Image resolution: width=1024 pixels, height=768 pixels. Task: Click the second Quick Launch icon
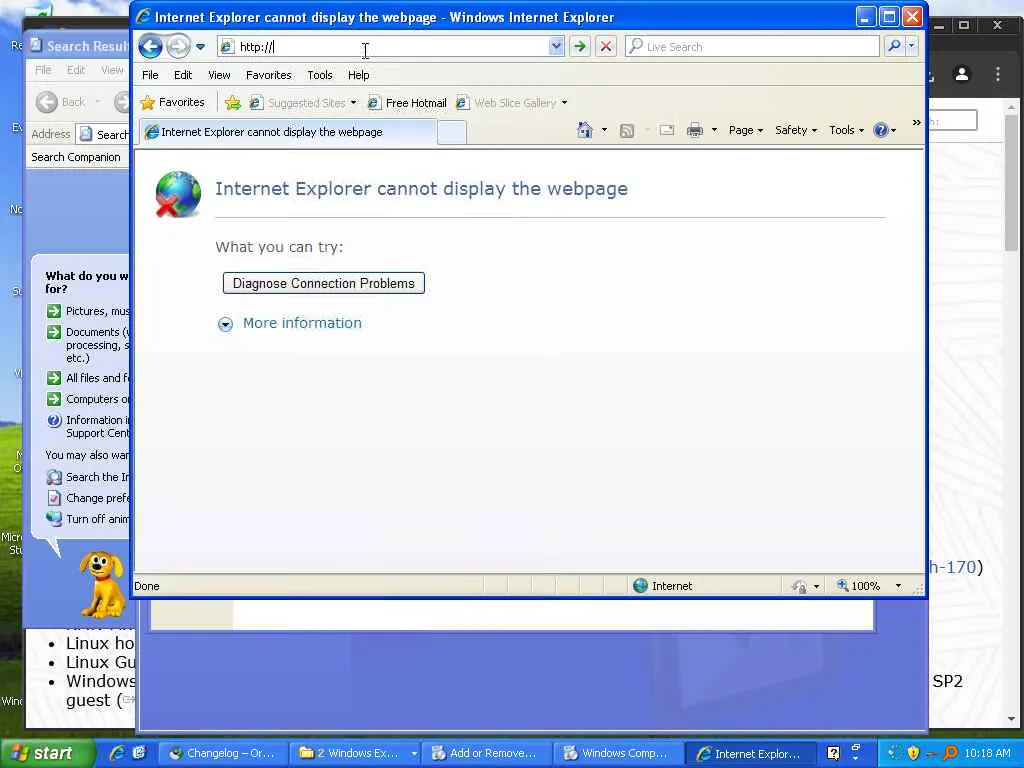point(139,753)
